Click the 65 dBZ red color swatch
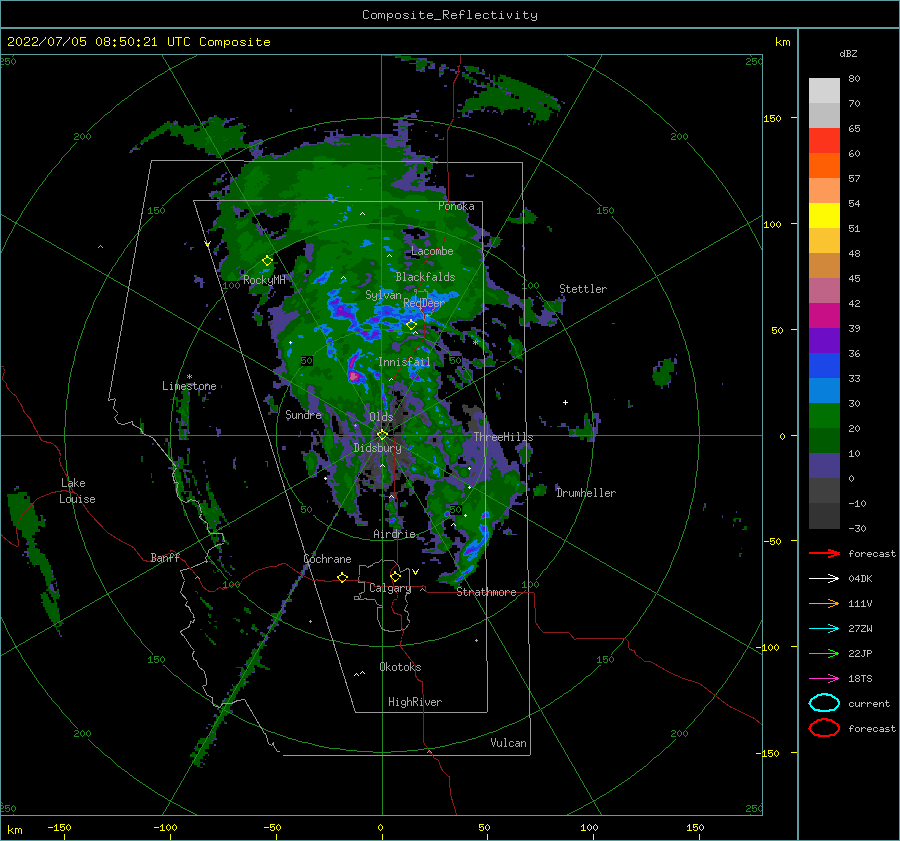The width and height of the screenshot is (900, 841). [x=824, y=140]
